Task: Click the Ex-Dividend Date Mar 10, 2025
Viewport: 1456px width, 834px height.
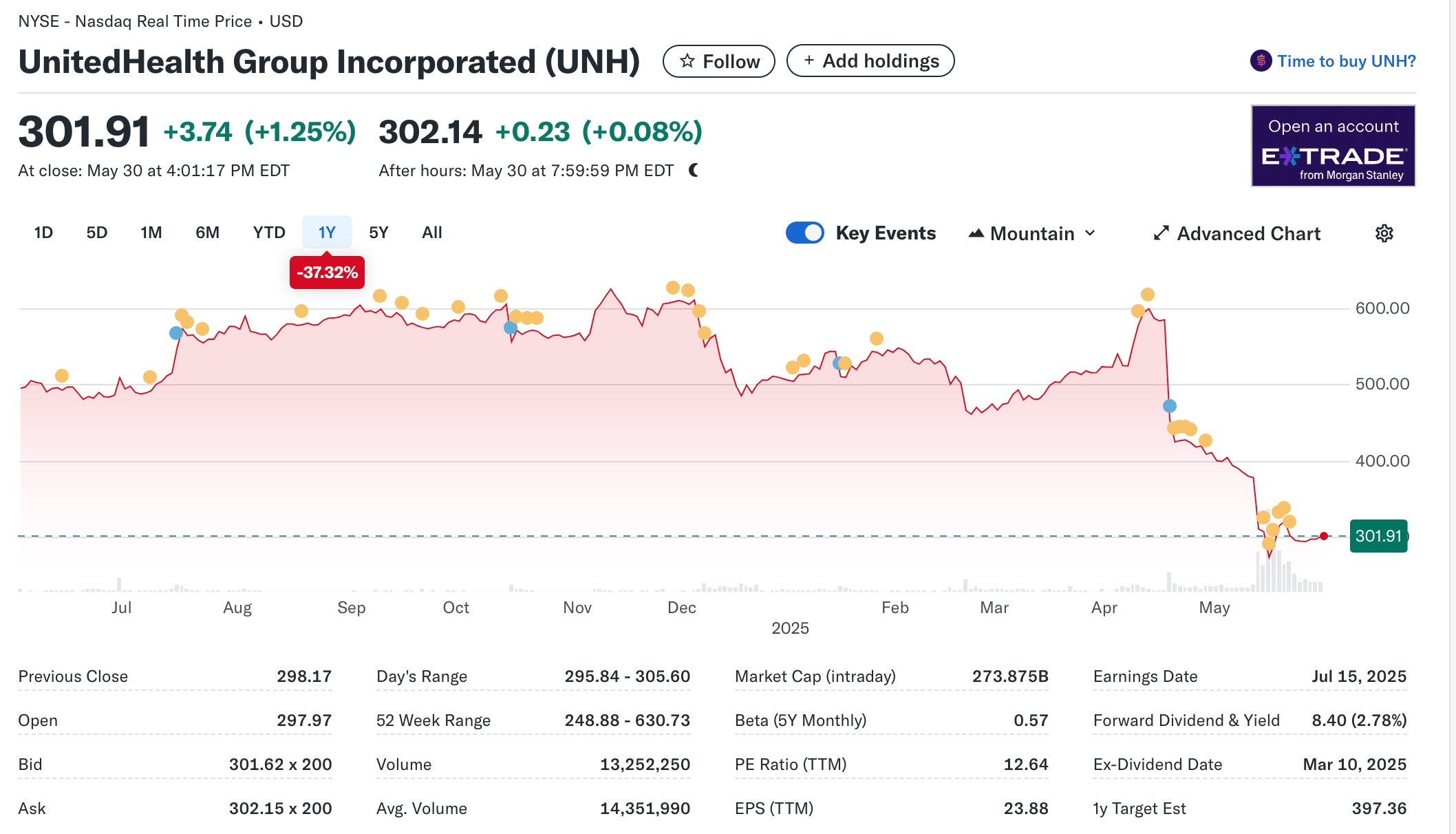Action: [x=1355, y=764]
